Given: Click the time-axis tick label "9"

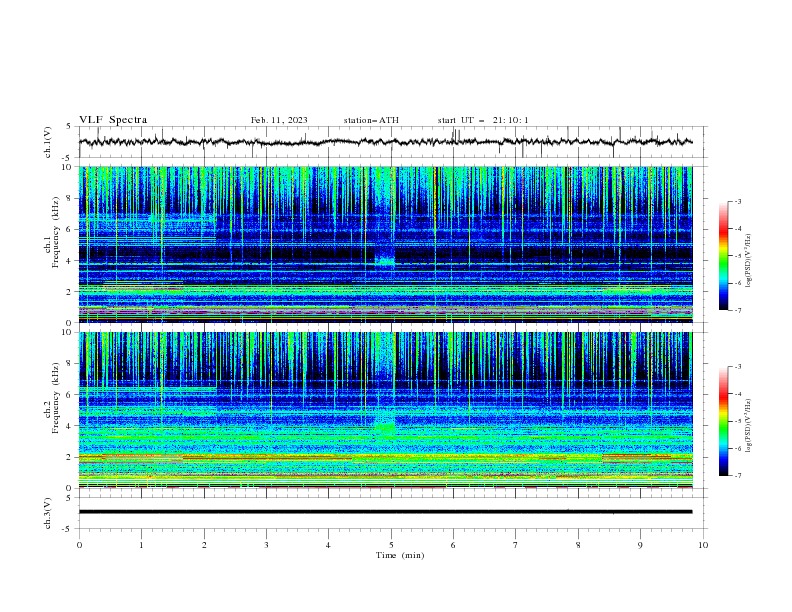Looking at the screenshot, I should point(640,545).
